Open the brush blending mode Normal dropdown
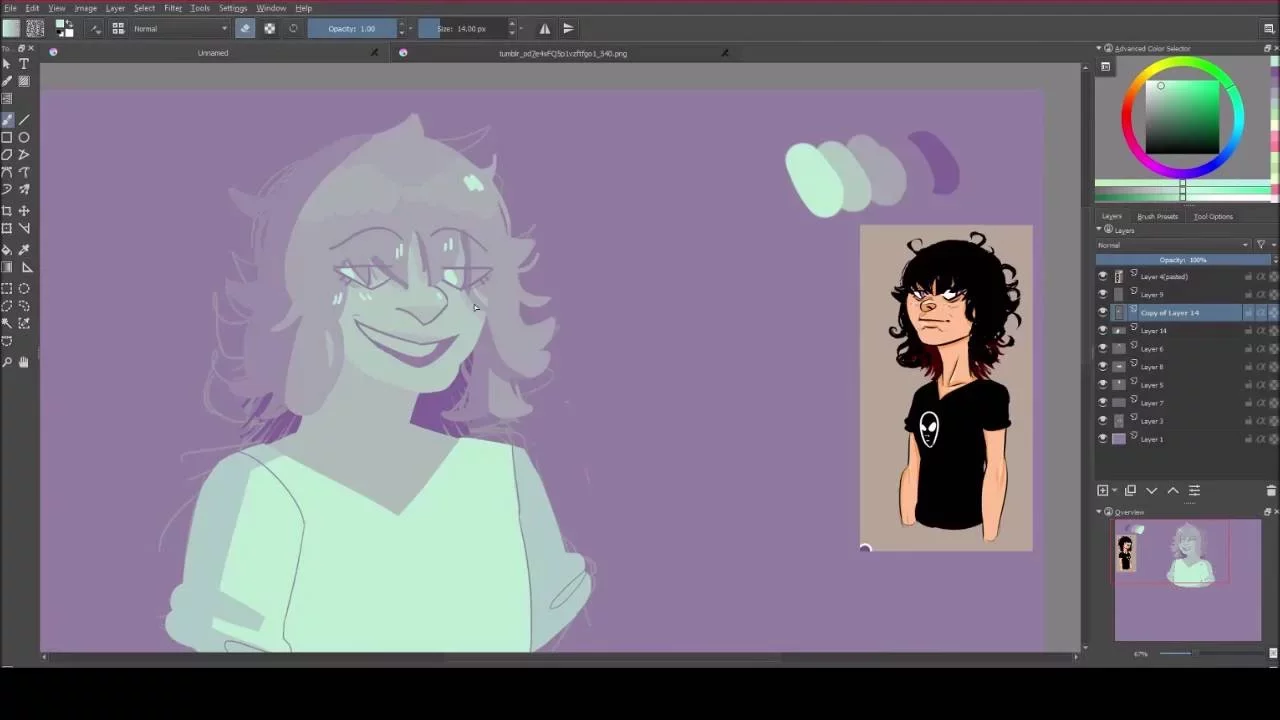 [181, 28]
